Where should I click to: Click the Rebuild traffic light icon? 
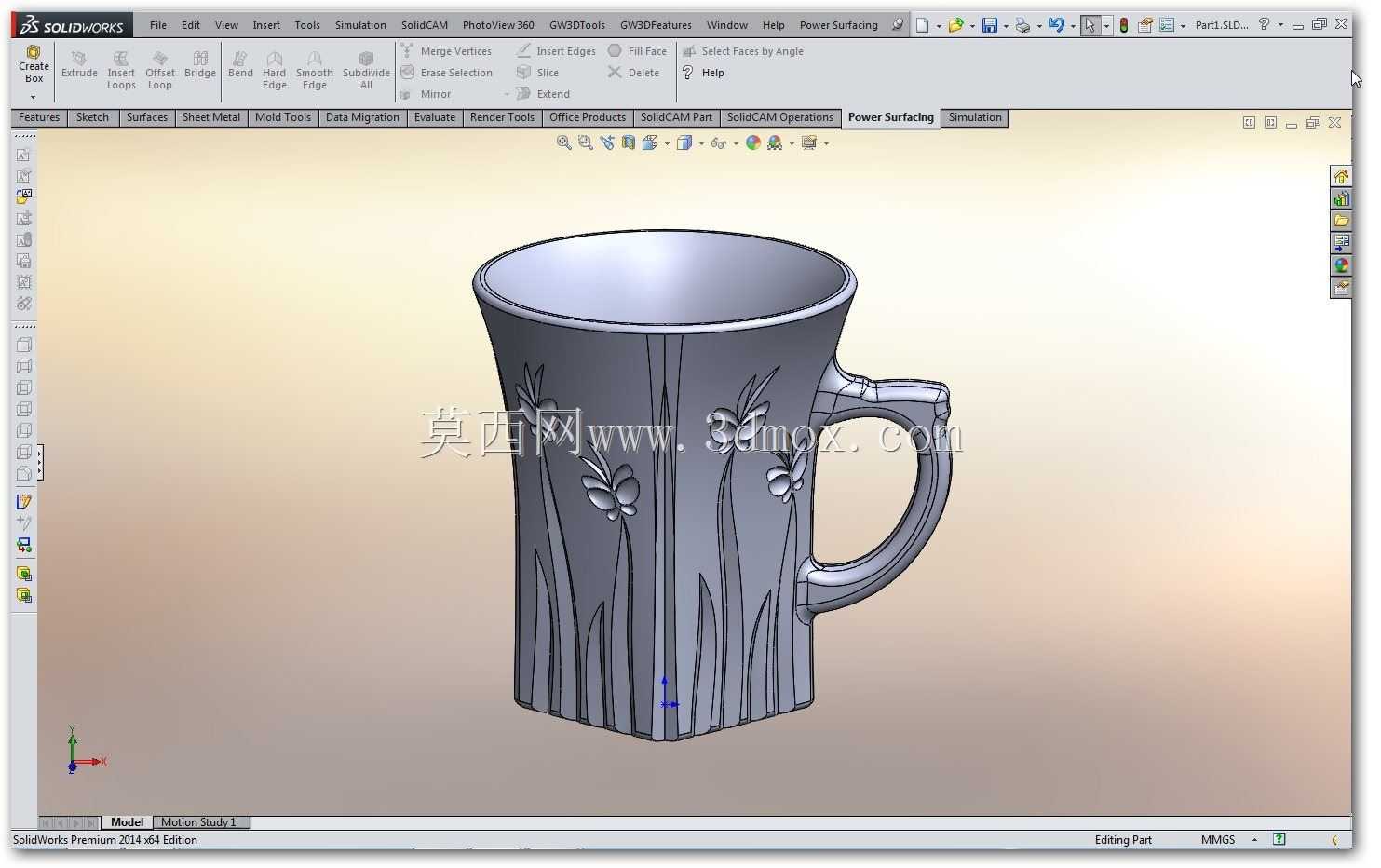click(x=1124, y=25)
